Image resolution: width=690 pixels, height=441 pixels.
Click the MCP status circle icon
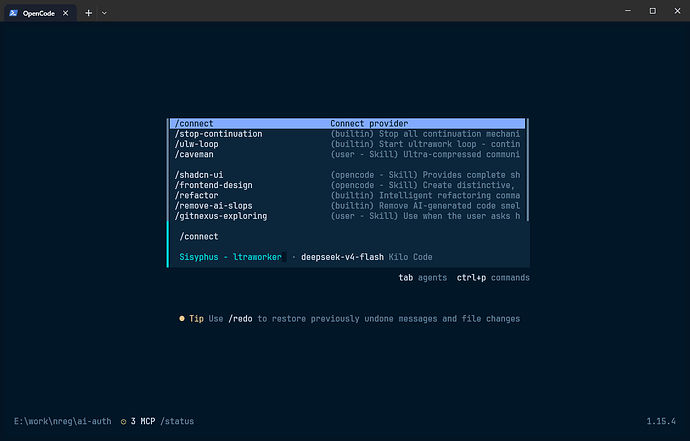pos(124,422)
